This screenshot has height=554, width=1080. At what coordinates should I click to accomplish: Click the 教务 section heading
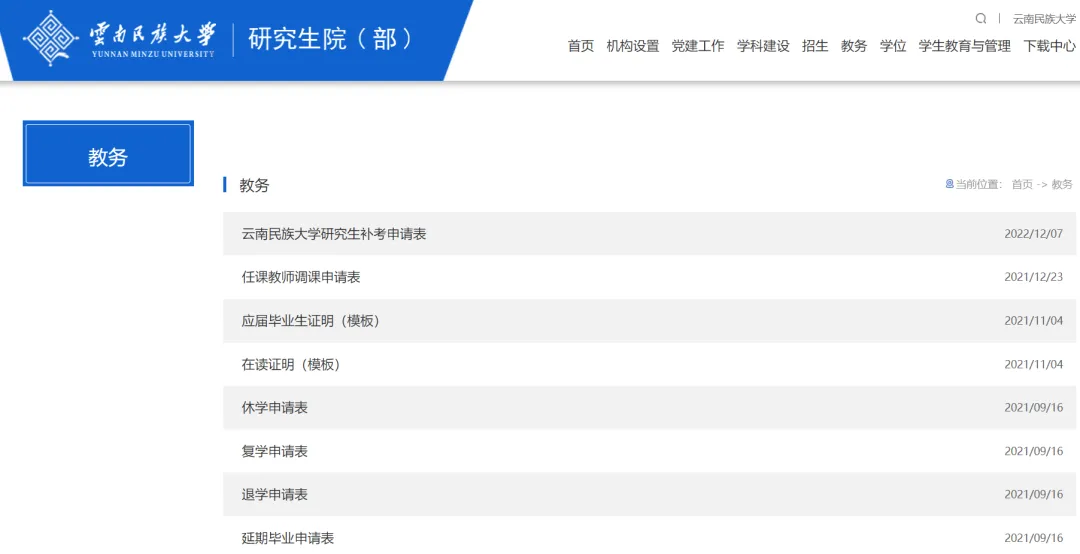254,185
